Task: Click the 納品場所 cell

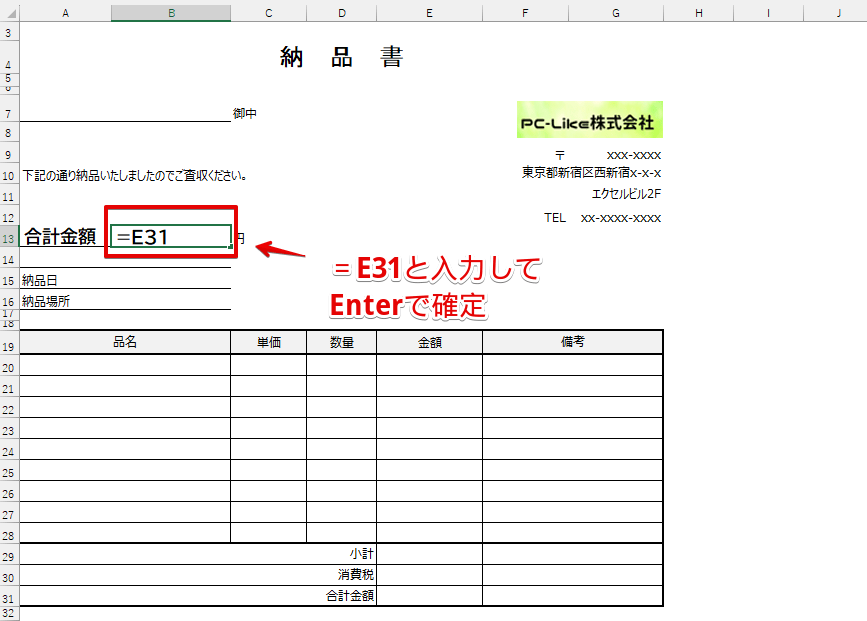Action: point(46,301)
